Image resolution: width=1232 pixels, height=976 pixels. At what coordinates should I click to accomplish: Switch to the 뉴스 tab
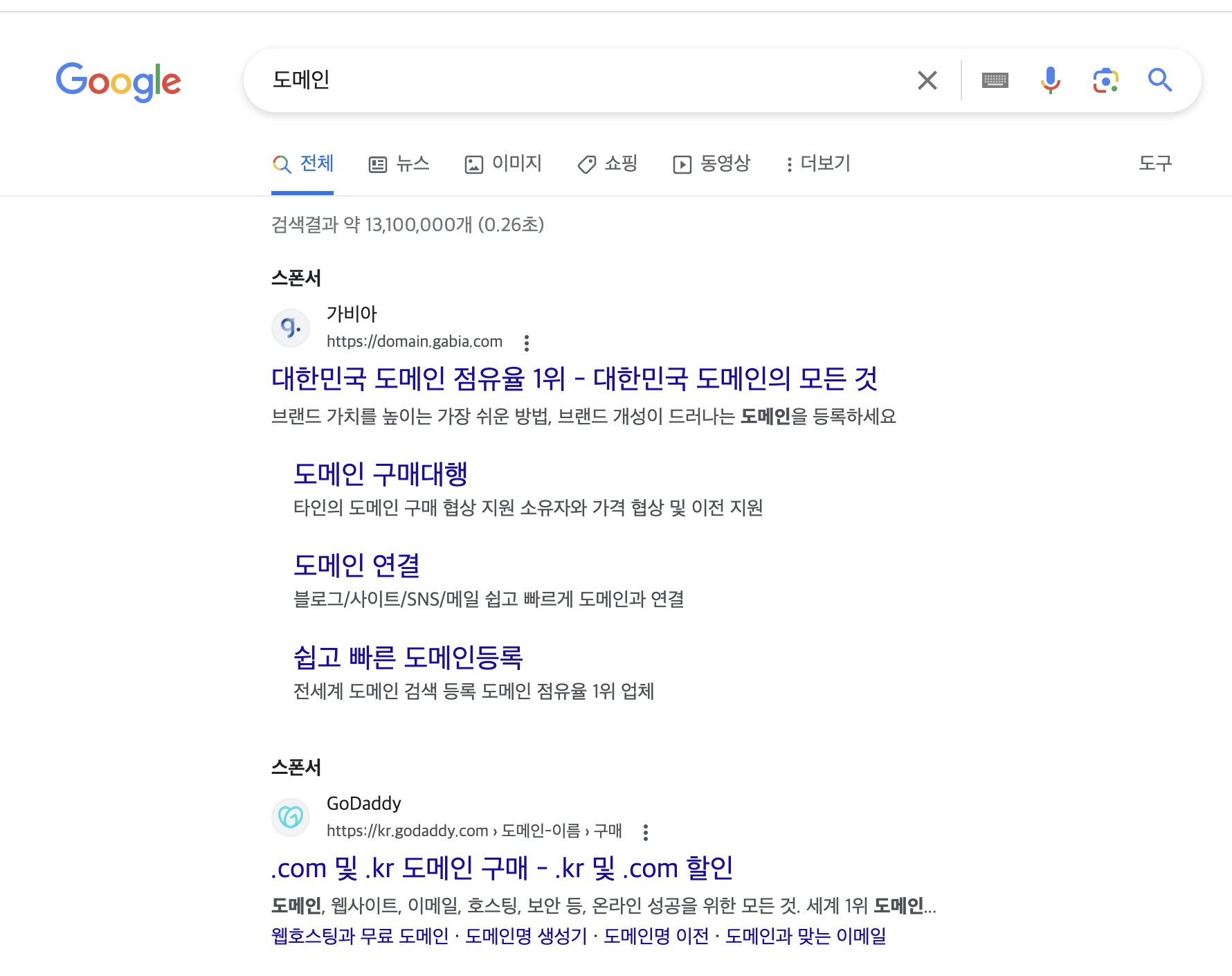pyautogui.click(x=399, y=163)
